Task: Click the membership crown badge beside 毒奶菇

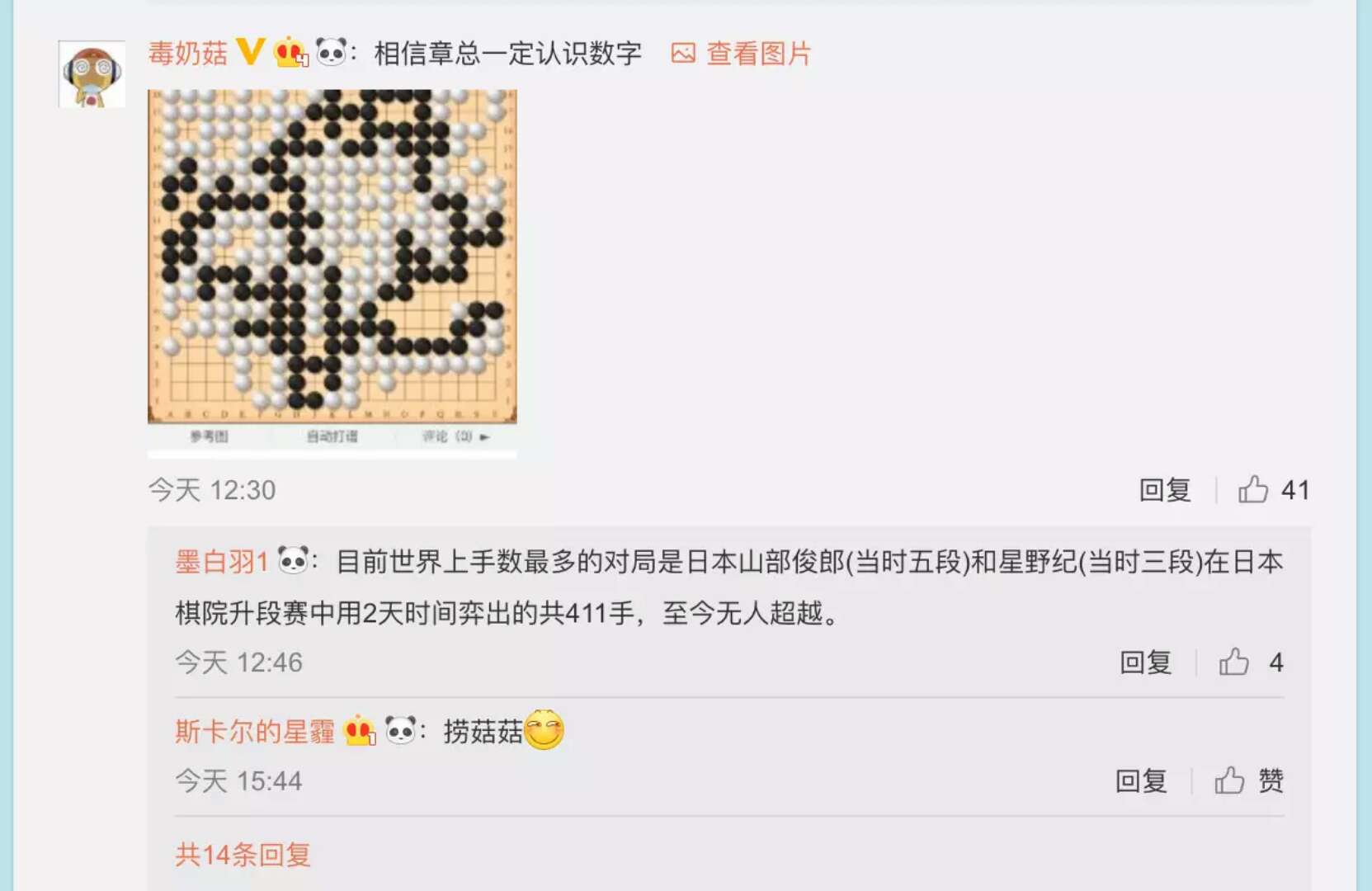Action: [x=290, y=53]
